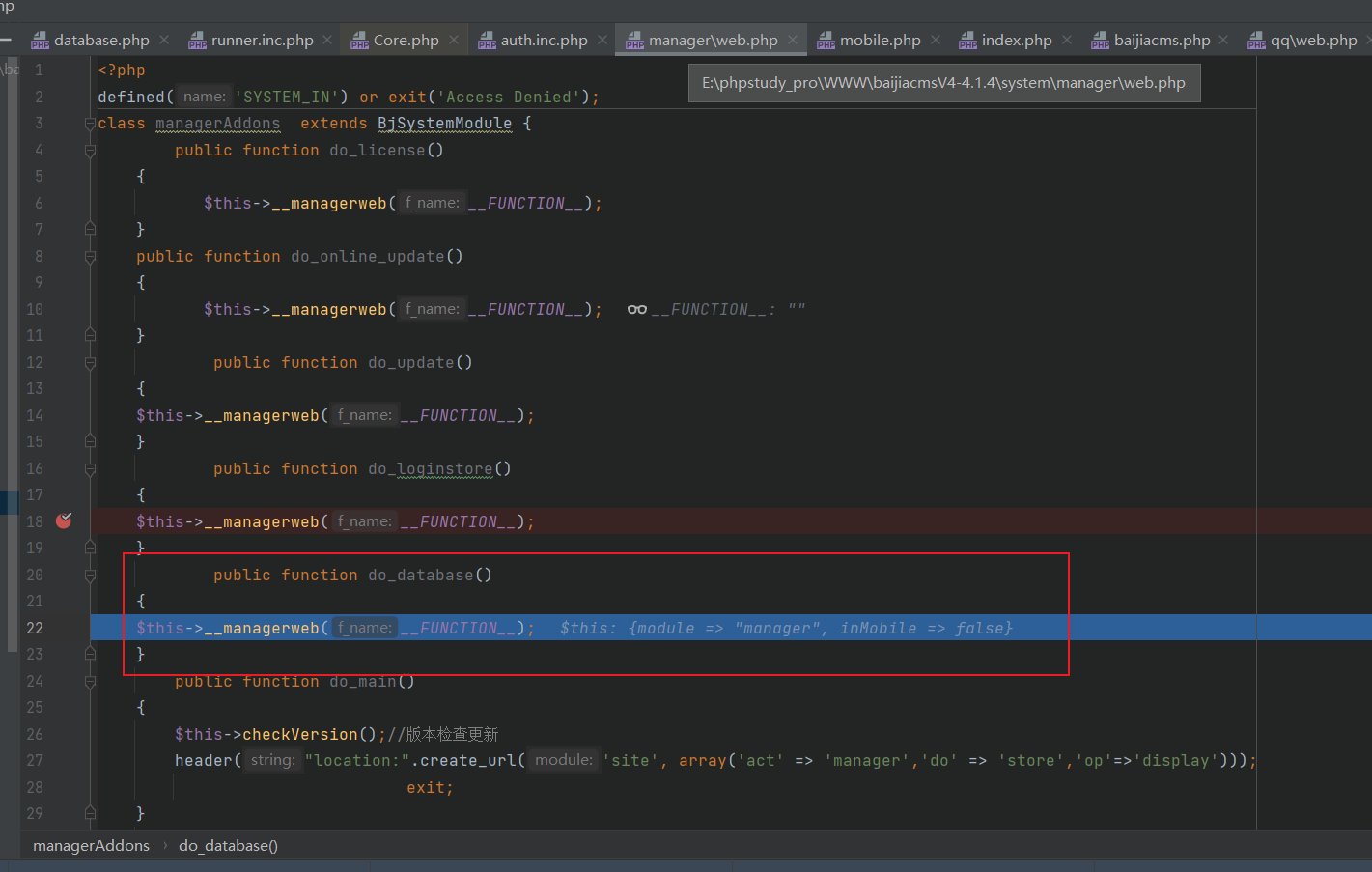Click the glasses watch icon on line 10

click(x=637, y=309)
